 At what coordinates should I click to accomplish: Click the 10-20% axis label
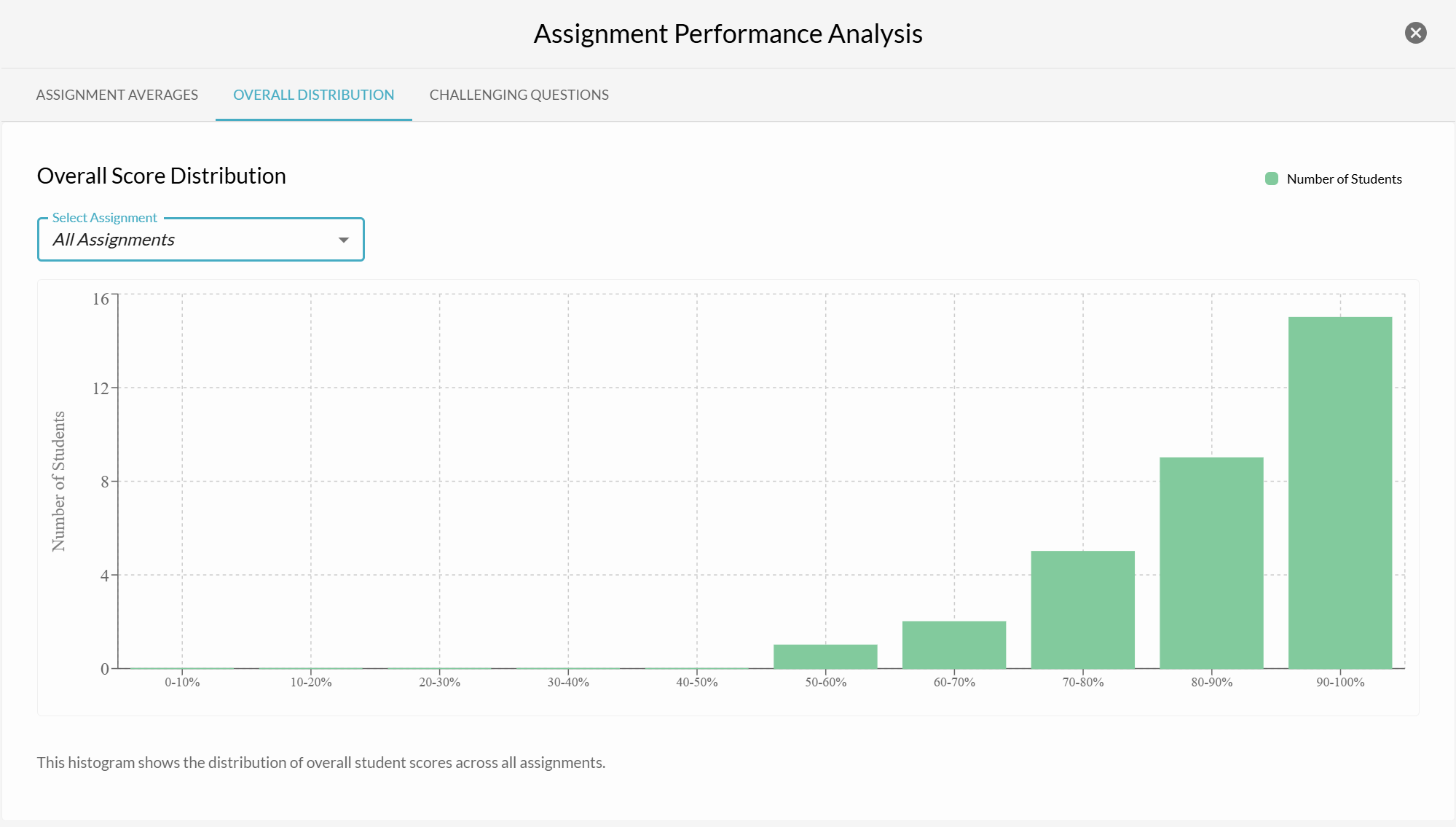click(x=311, y=682)
